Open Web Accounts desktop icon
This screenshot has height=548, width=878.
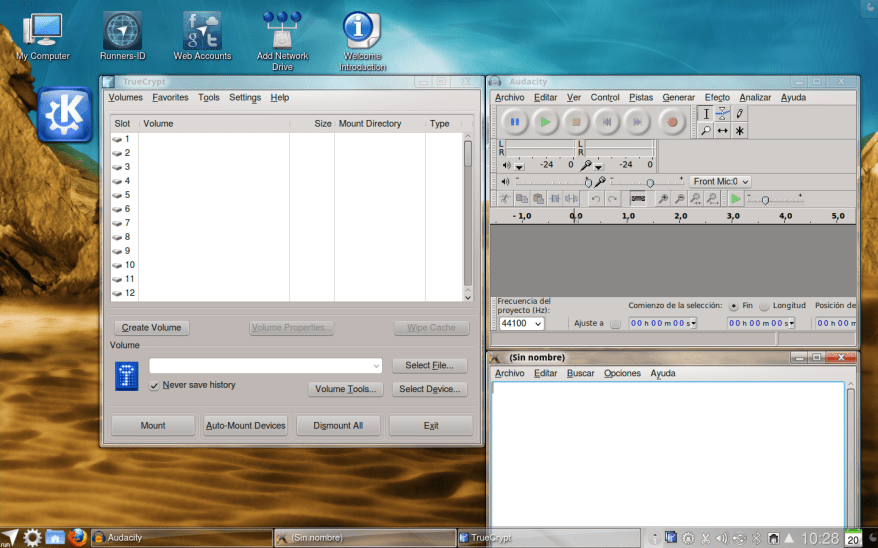tap(202, 36)
